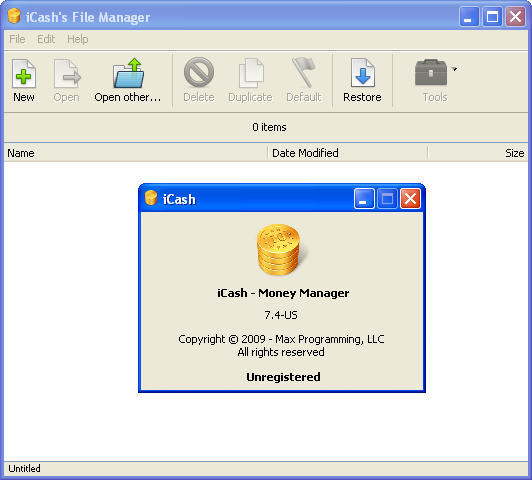
Task: Click the "Untitled" status bar text
Action: tap(24, 468)
